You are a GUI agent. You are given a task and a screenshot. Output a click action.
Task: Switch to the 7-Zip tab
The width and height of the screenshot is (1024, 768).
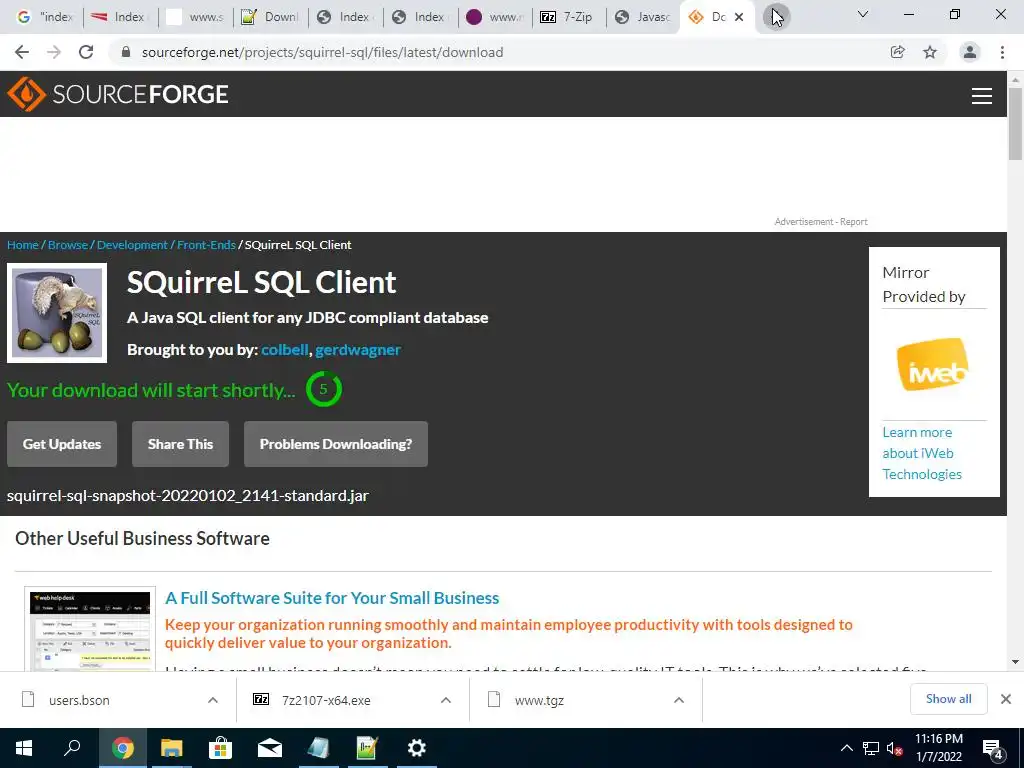(568, 17)
